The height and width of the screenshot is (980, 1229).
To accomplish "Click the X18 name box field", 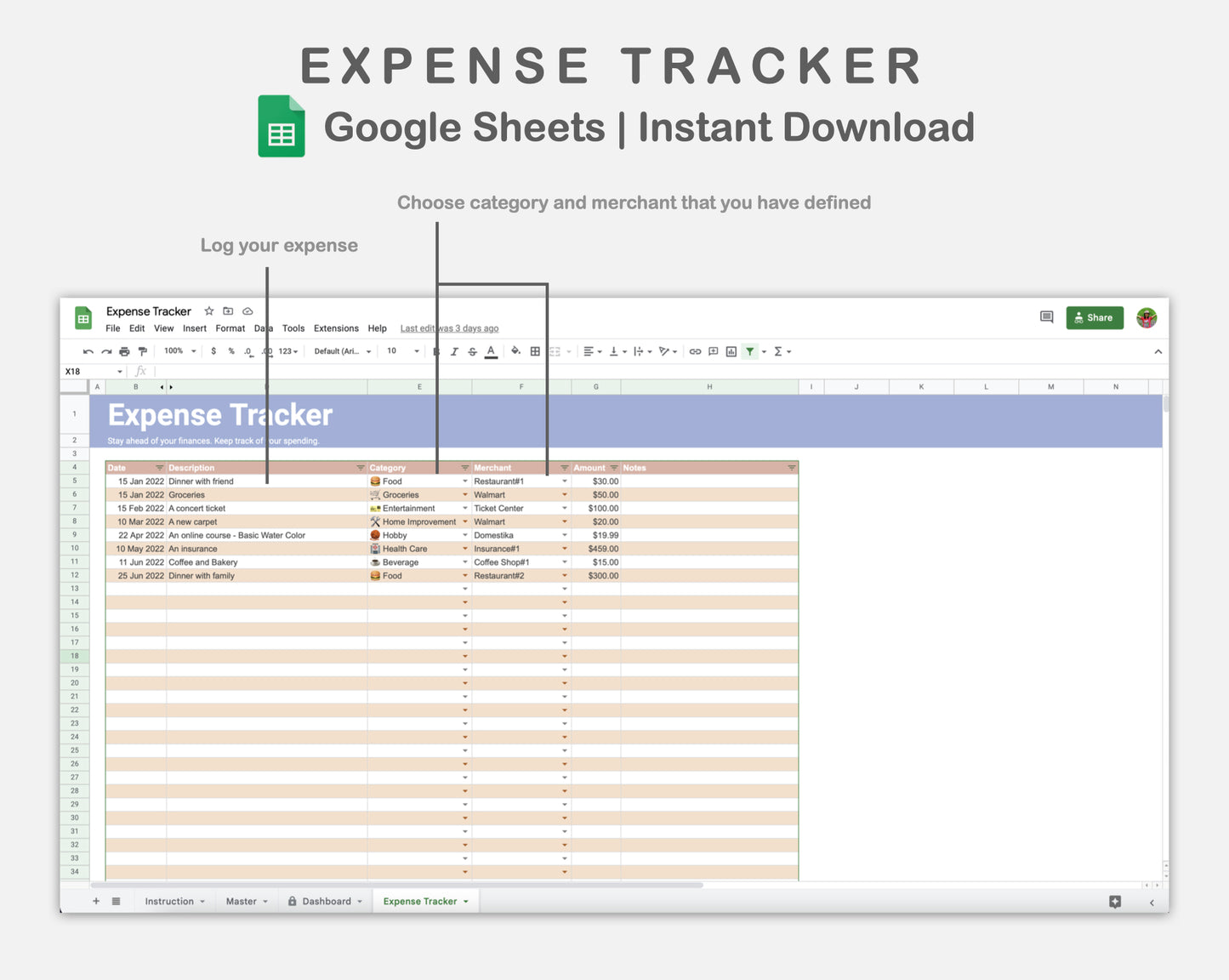I will pos(89,372).
